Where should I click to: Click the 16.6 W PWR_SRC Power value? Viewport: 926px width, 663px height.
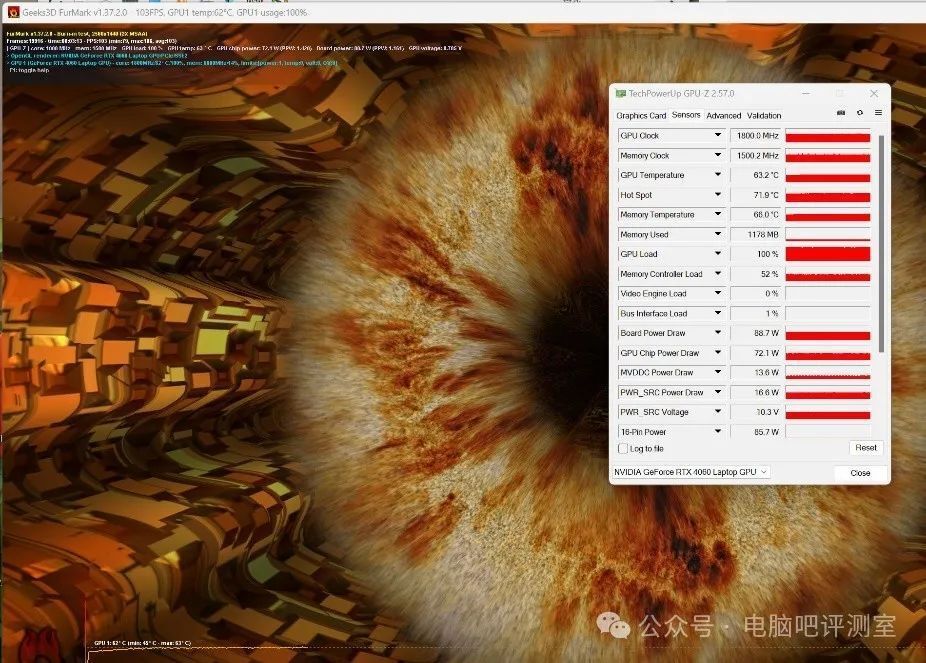click(x=755, y=393)
